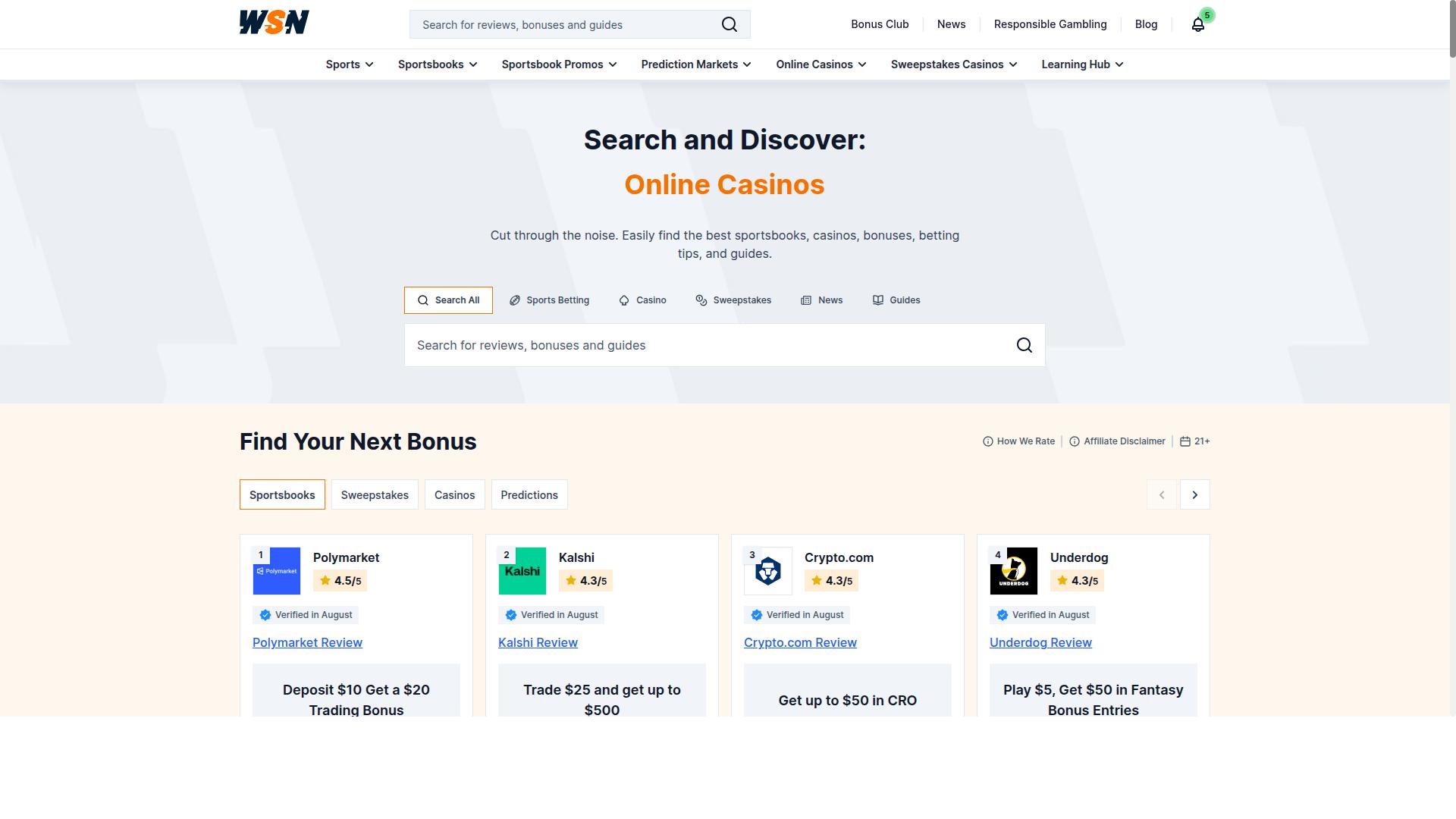This screenshot has width=1456, height=819.
Task: Expand the Sportsbook Promos menu
Action: pos(560,64)
